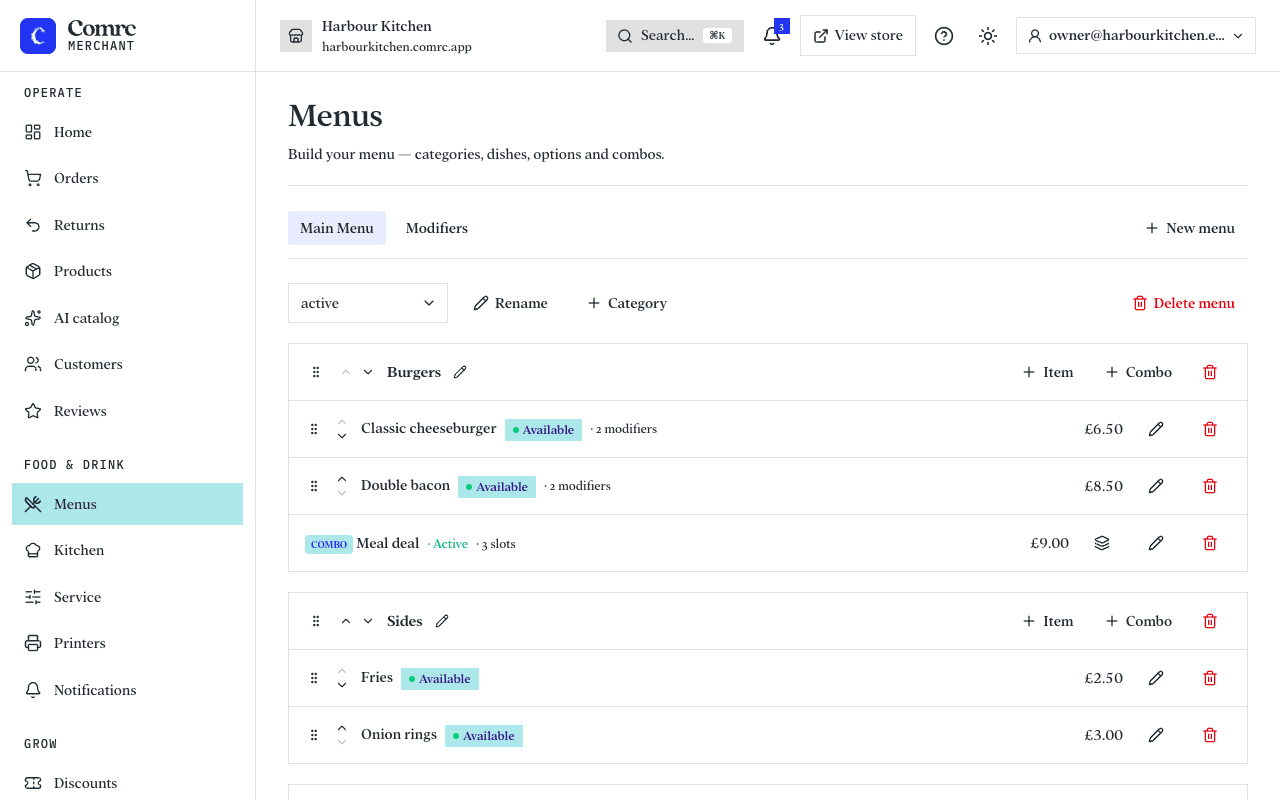Open the active status dropdown
The height and width of the screenshot is (800, 1280).
pos(368,303)
